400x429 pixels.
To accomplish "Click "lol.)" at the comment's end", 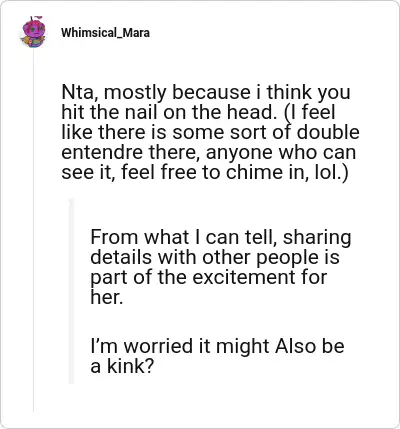I will 331,172.
